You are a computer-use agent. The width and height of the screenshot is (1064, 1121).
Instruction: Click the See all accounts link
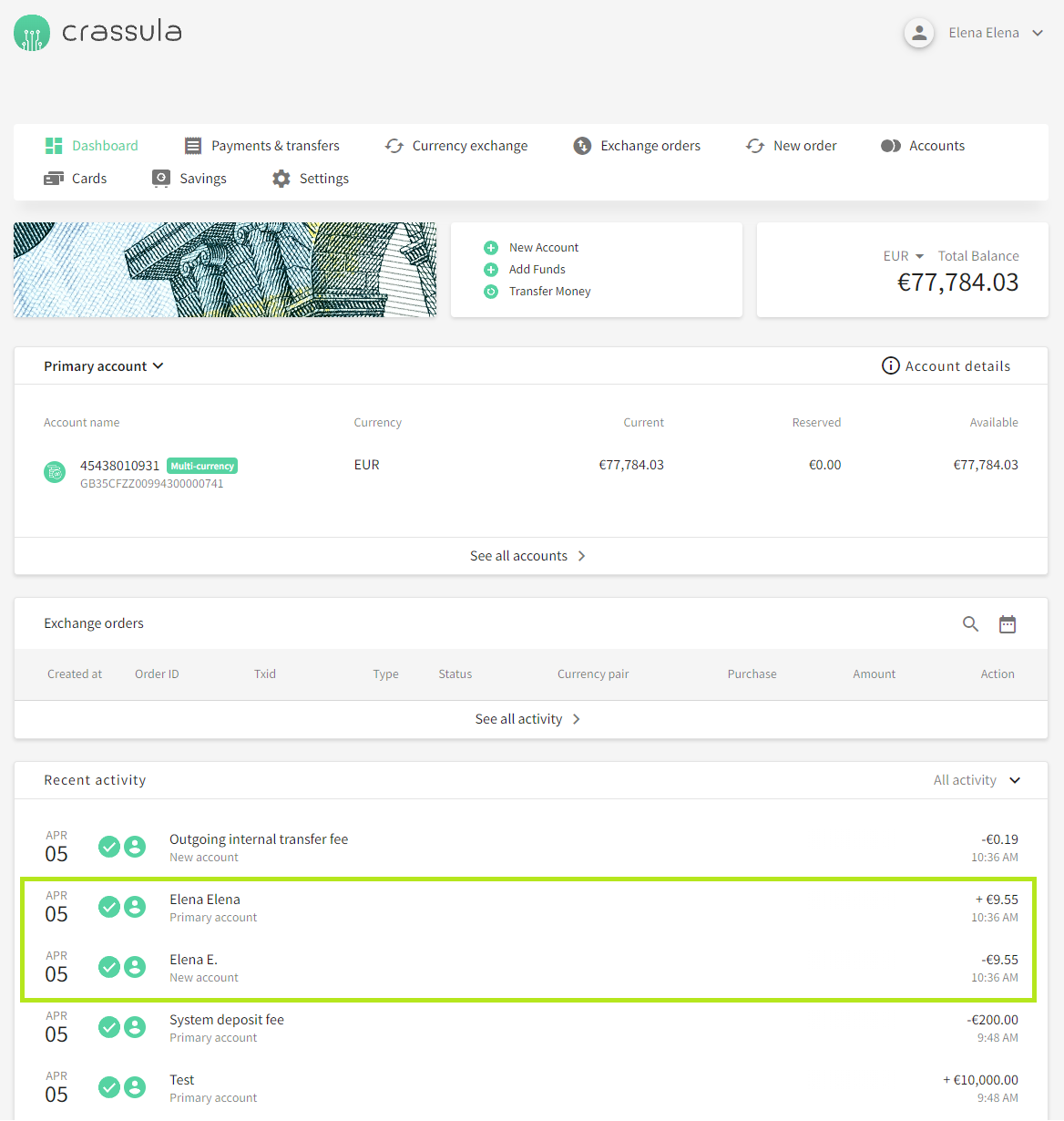pyautogui.click(x=527, y=556)
